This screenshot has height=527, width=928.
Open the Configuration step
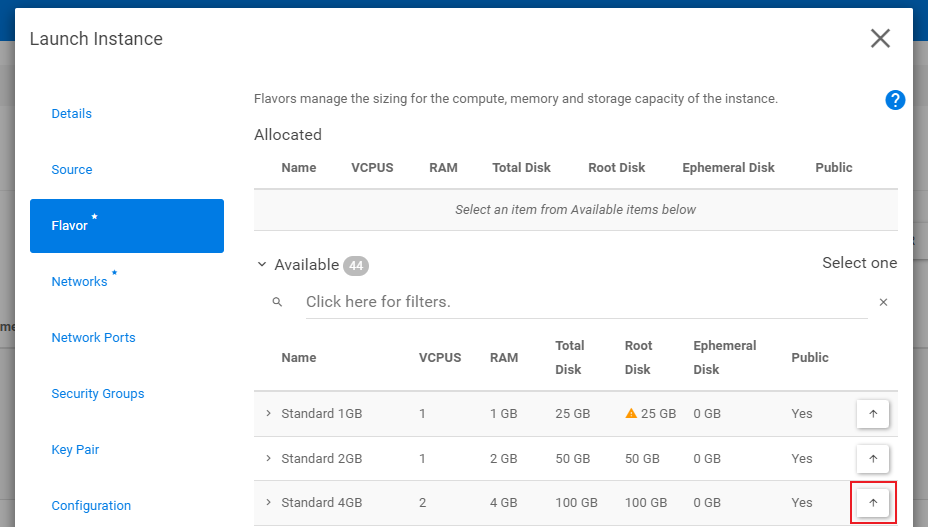[x=91, y=506]
